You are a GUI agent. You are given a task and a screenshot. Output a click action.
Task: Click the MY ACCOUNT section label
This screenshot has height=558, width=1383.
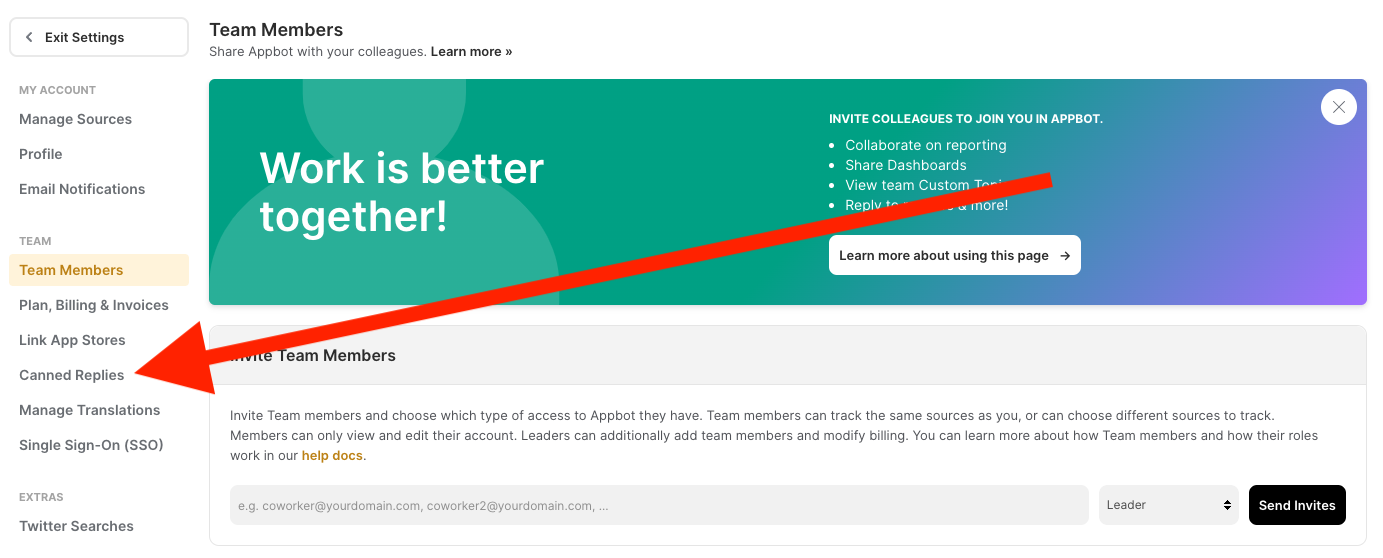click(x=58, y=90)
